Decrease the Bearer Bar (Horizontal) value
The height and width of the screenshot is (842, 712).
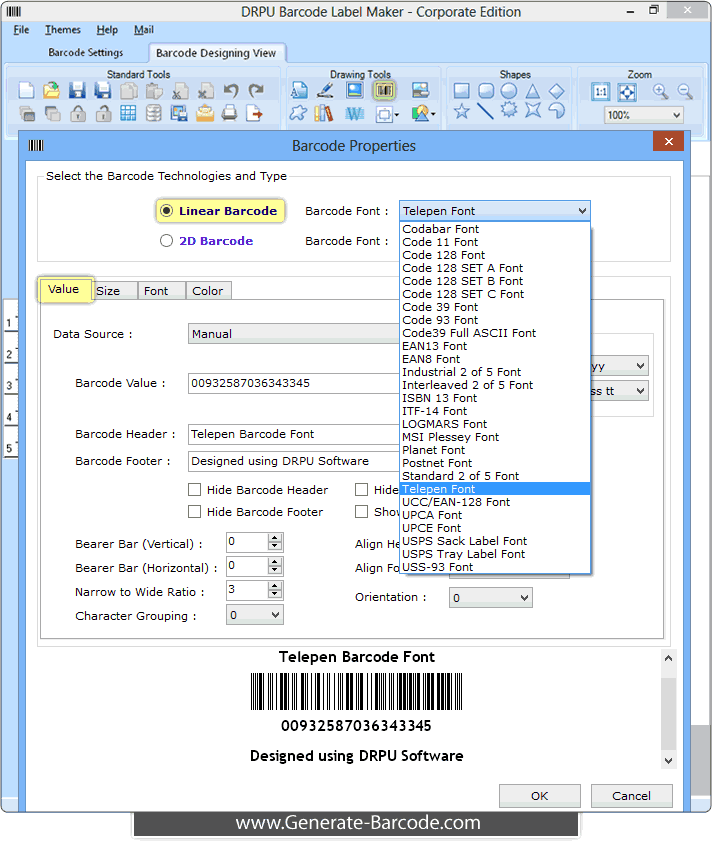275,570
